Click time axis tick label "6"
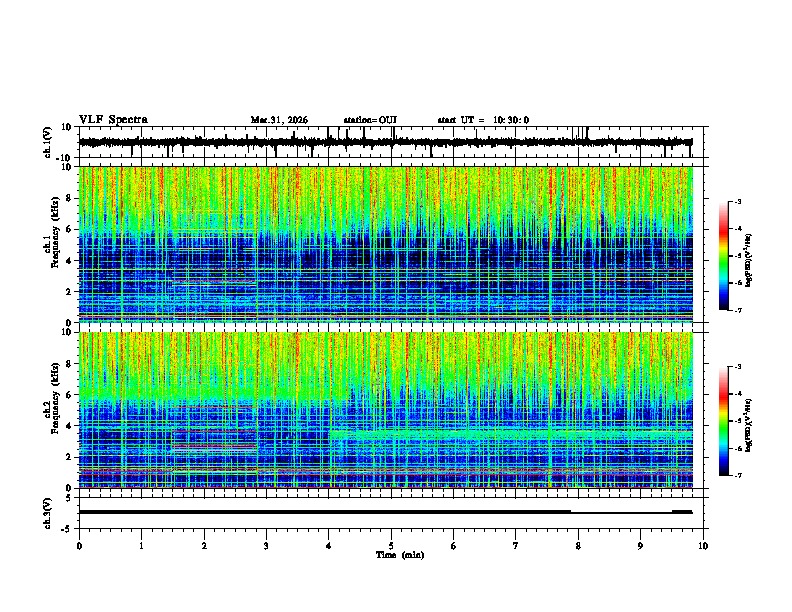The height and width of the screenshot is (612, 792). click(x=454, y=546)
